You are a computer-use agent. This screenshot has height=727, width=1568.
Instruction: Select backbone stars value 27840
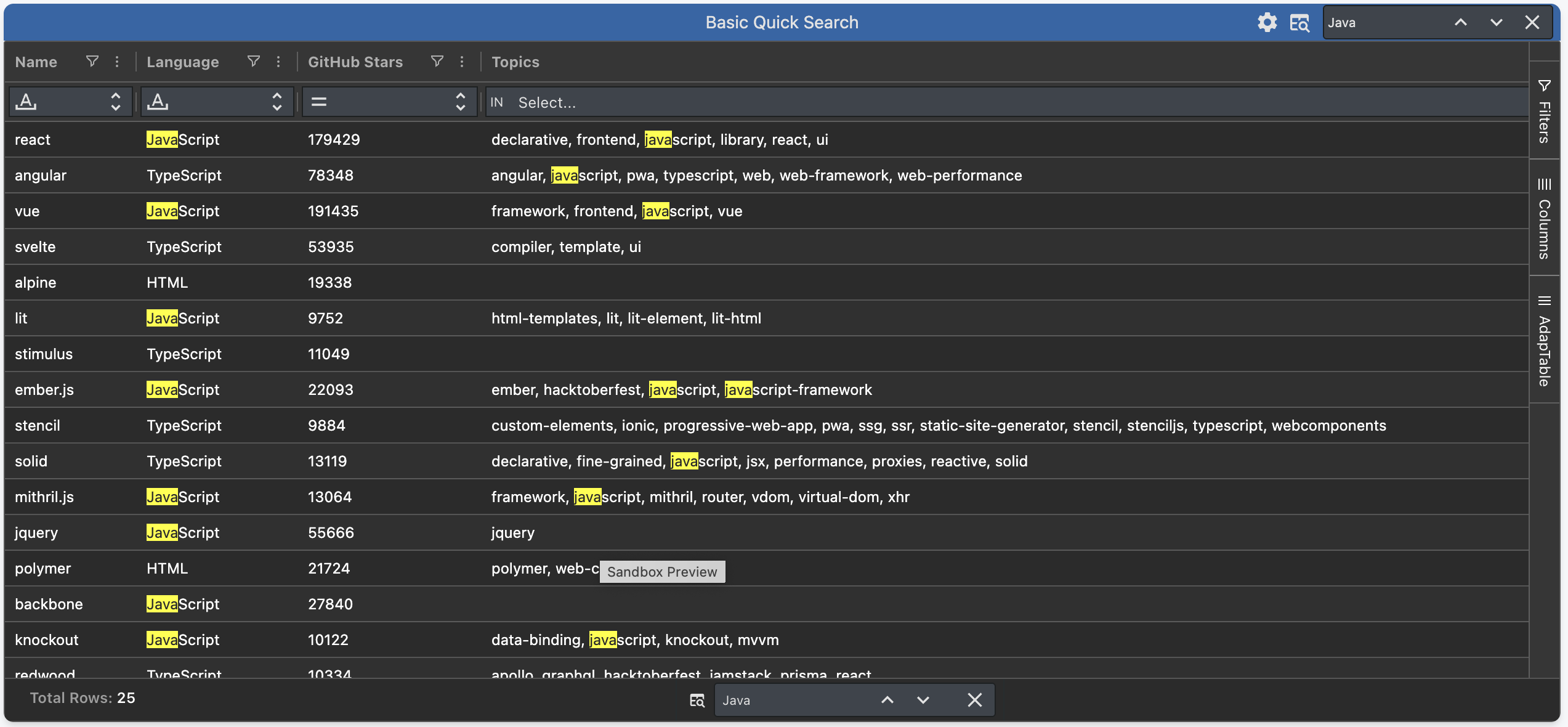click(x=331, y=604)
